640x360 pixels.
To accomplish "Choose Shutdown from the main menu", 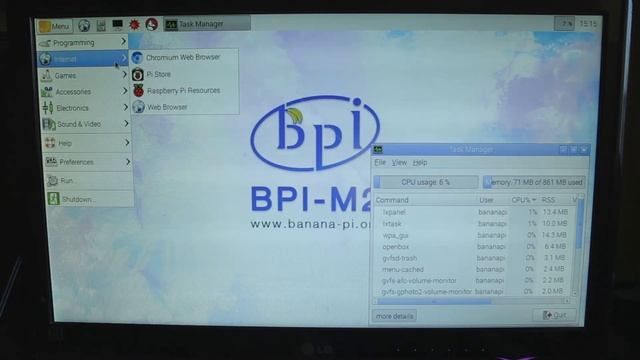I will [90, 199].
